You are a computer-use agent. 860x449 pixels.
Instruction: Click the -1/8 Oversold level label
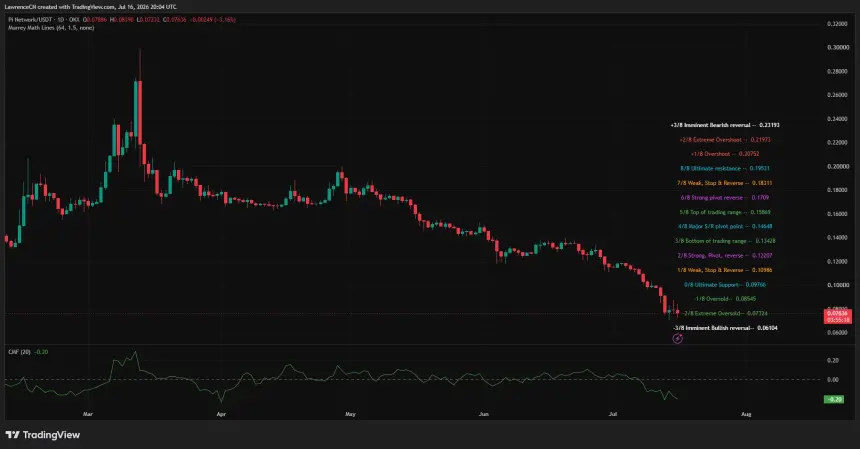725,299
